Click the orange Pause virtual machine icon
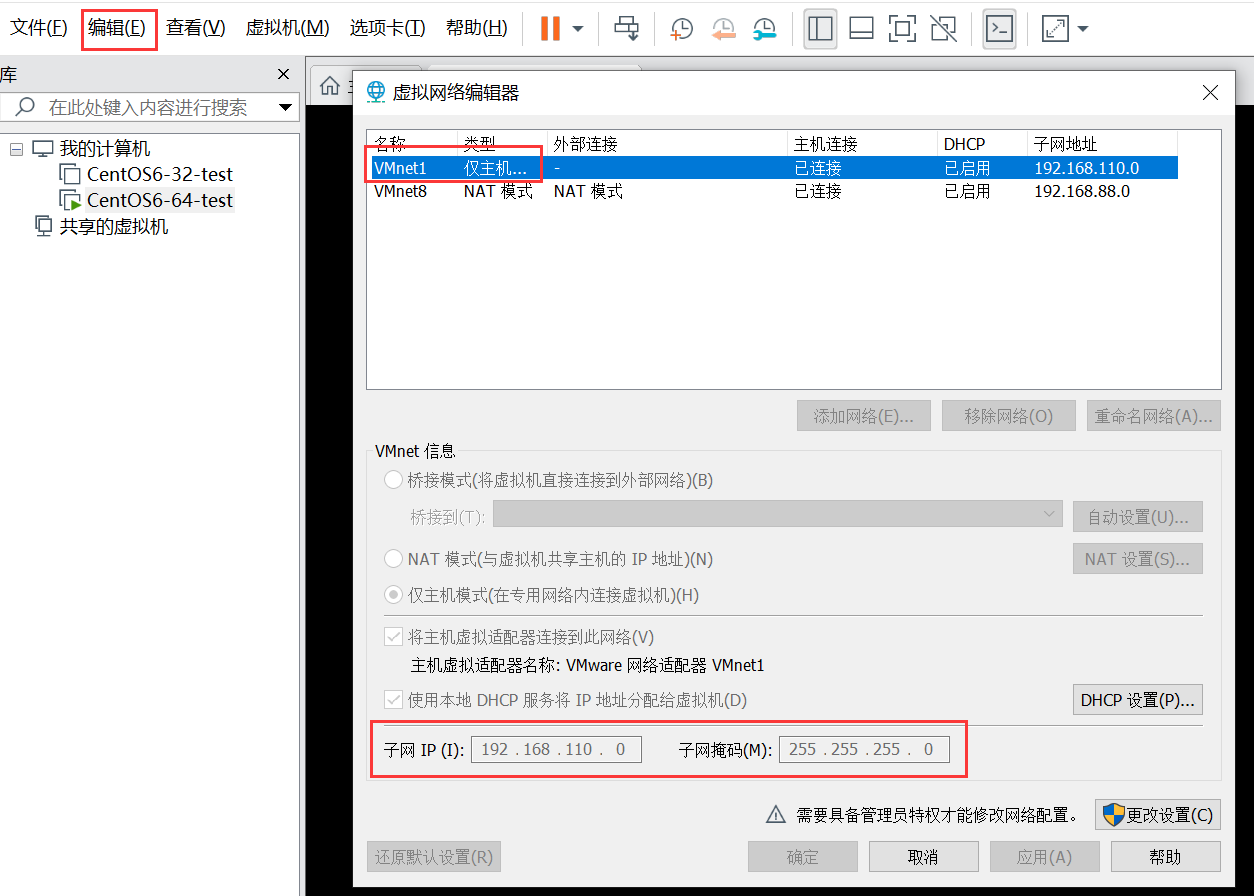This screenshot has height=896, width=1254. click(550, 28)
